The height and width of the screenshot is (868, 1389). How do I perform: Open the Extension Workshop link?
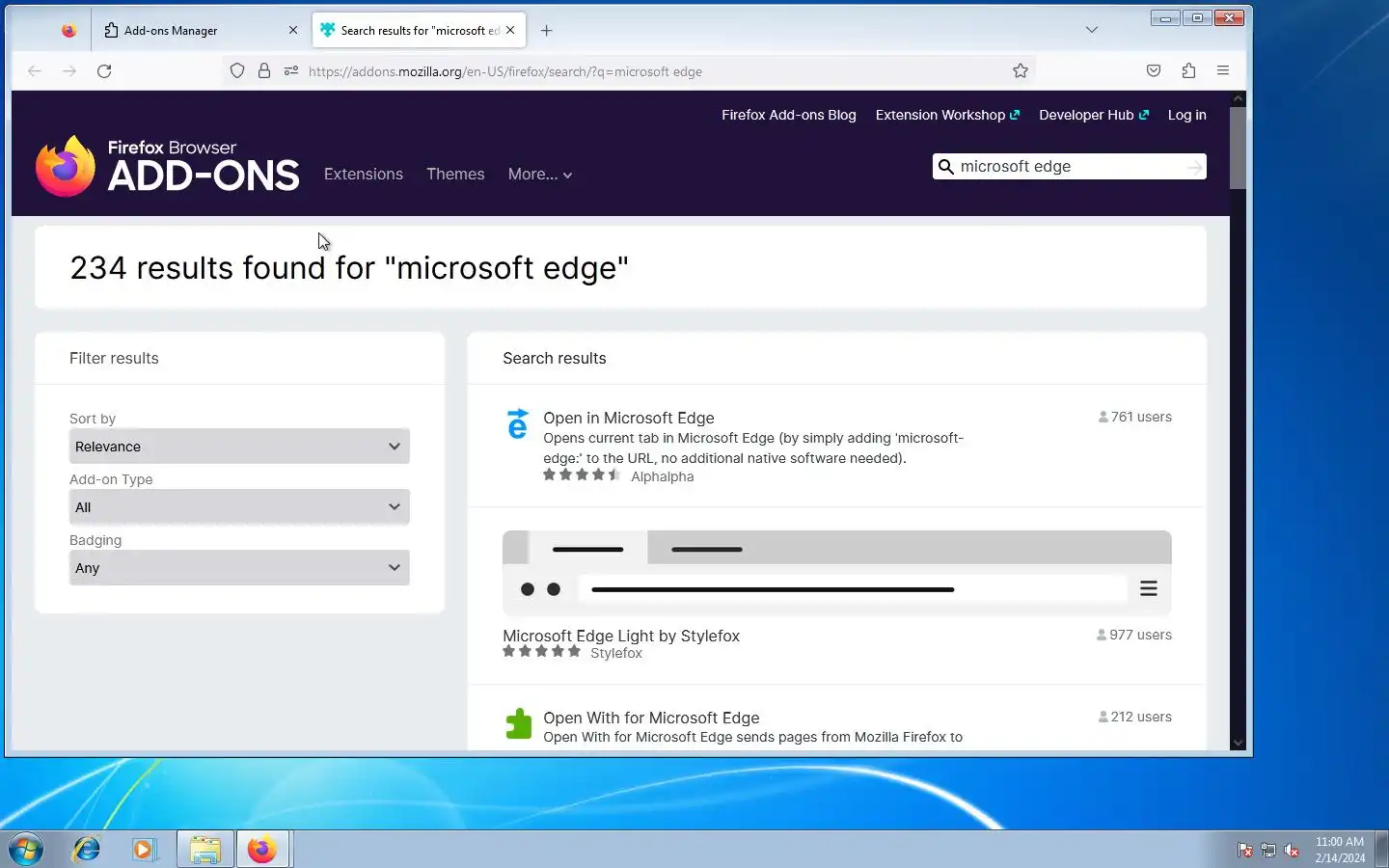coord(947,115)
